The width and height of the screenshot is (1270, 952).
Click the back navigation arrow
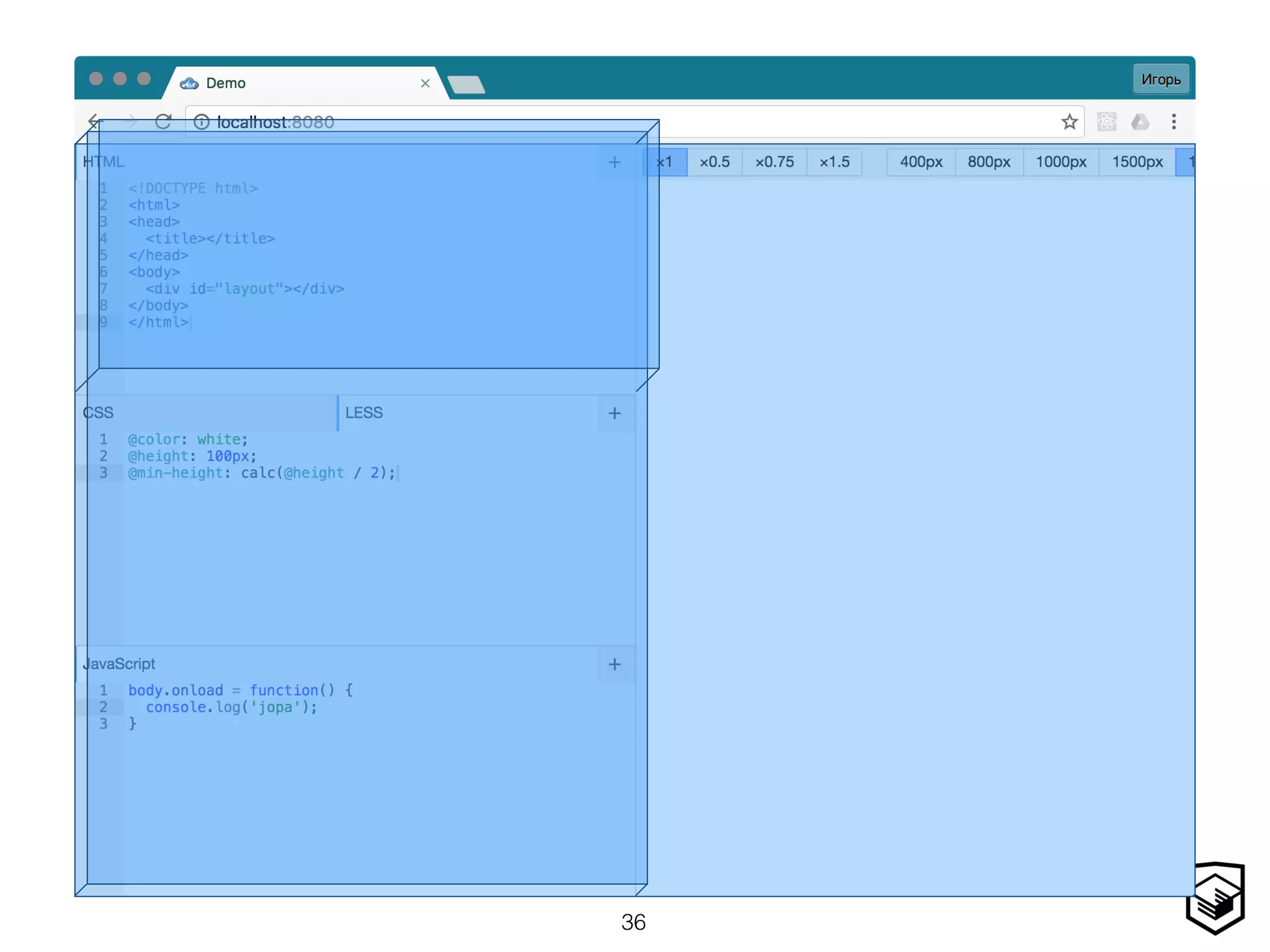coord(94,121)
